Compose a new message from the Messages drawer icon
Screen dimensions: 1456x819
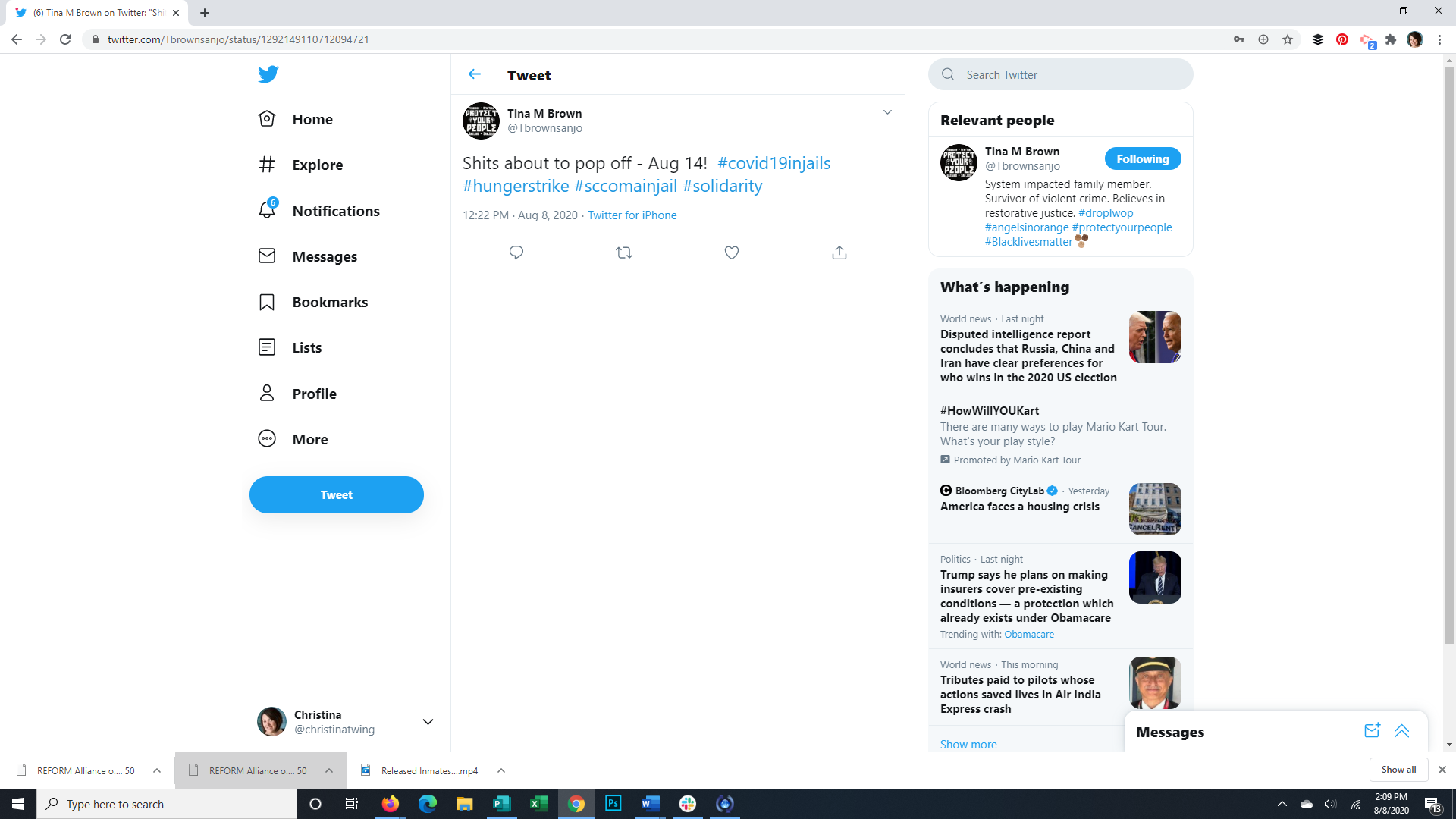[1372, 731]
